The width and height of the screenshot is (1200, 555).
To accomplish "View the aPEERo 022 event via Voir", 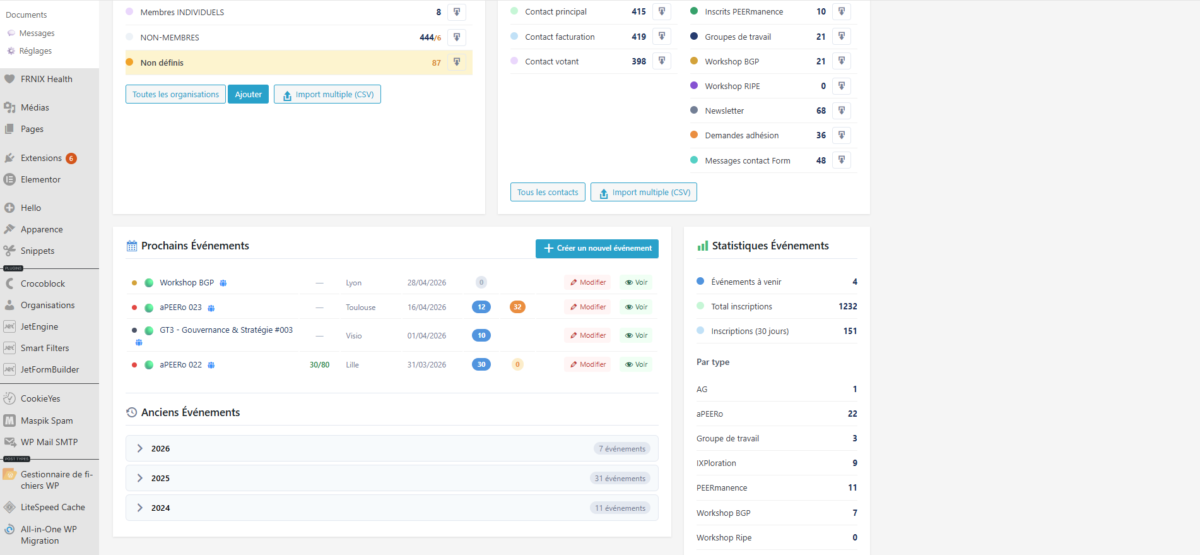I will pos(635,365).
